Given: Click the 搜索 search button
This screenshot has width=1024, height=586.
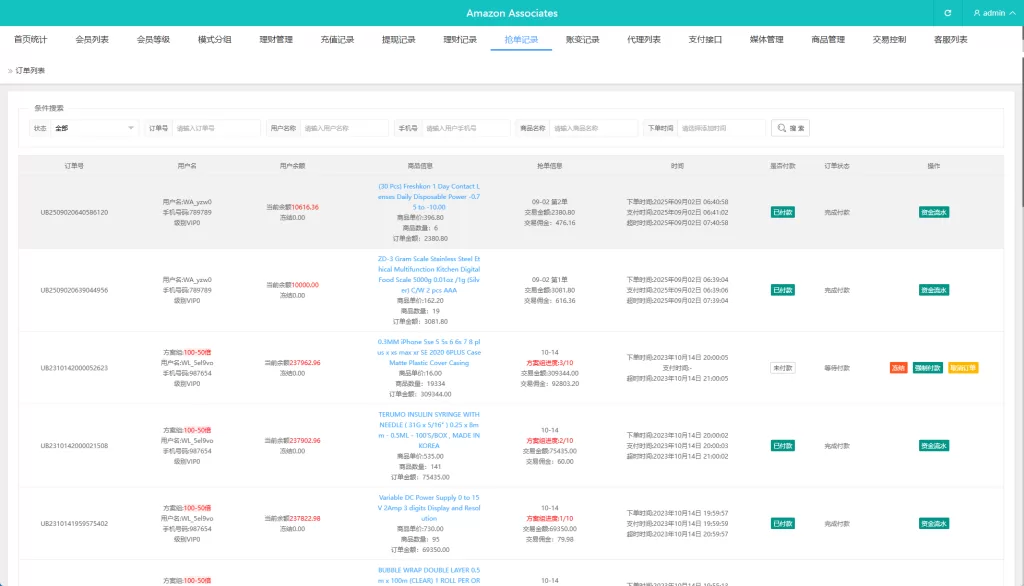Looking at the screenshot, I should coord(790,128).
